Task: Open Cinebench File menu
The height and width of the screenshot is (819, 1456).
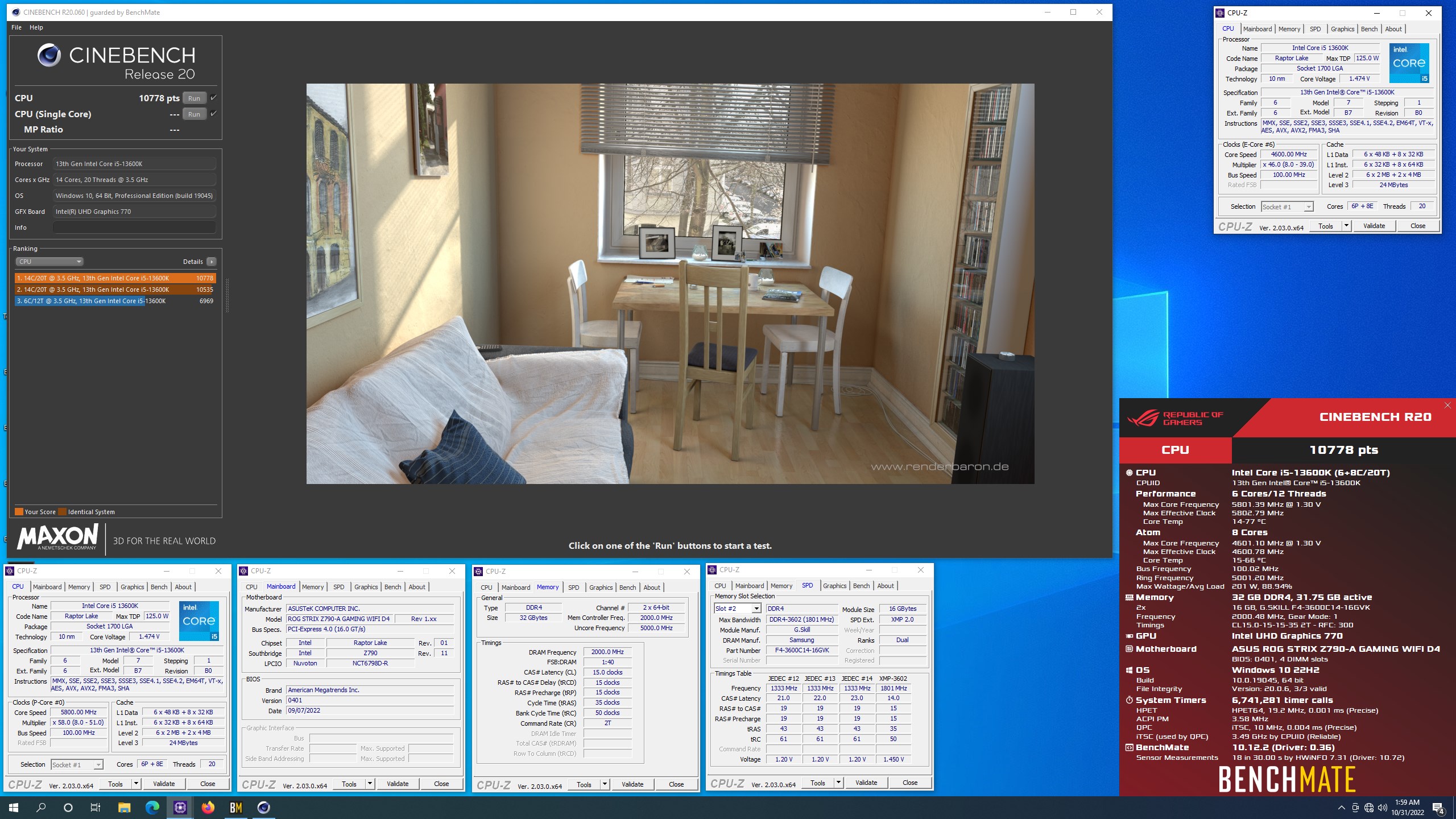Action: coord(16,27)
